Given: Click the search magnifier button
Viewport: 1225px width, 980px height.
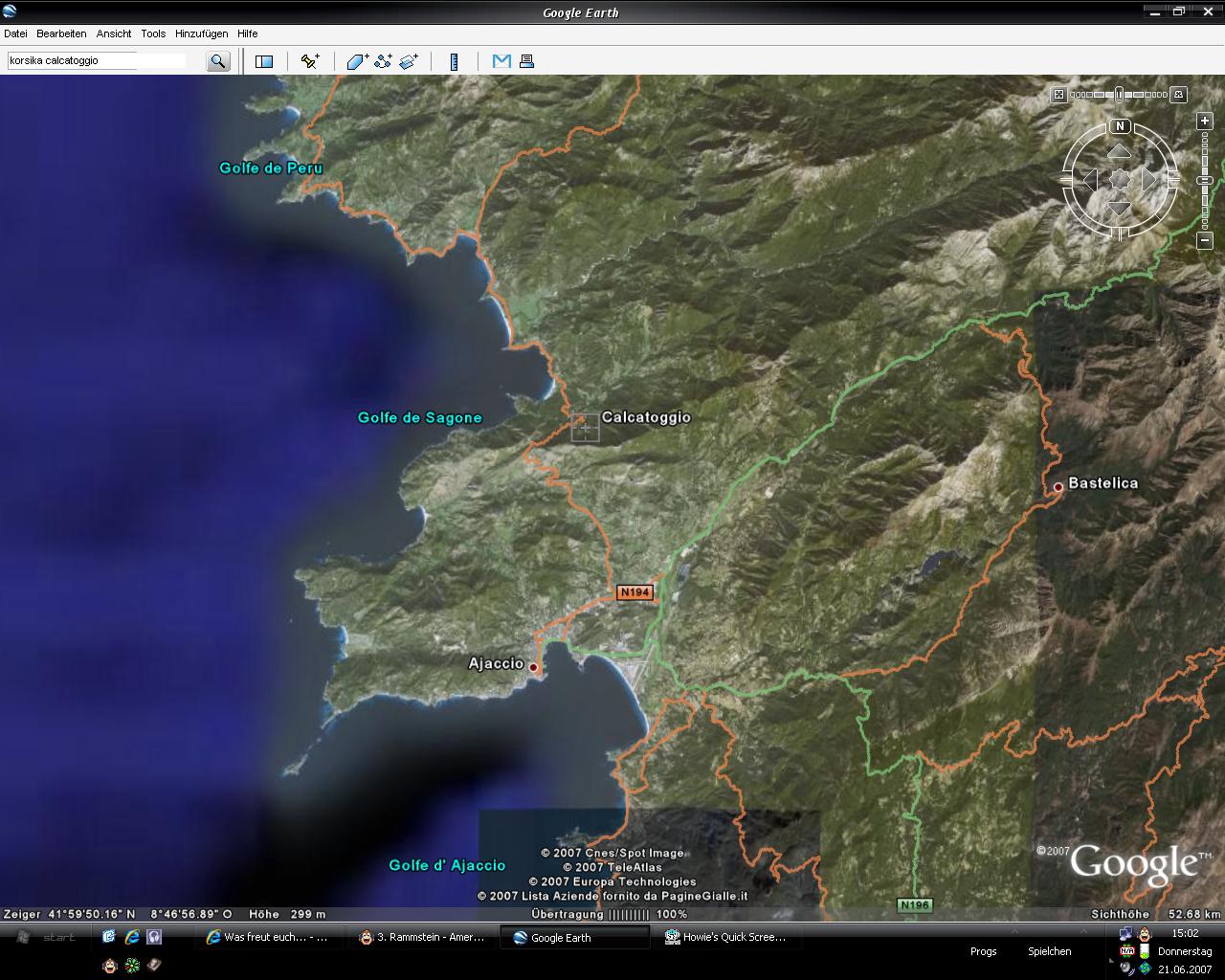Looking at the screenshot, I should 218,61.
